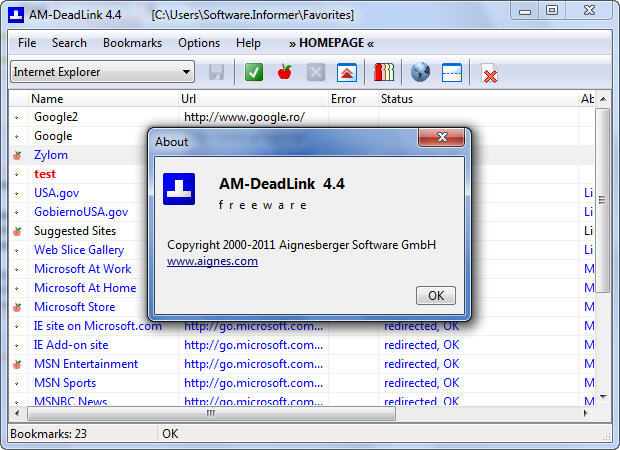This screenshot has height=450, width=620.
Task: Click the Bookmarks: 23 status bar entry
Action: point(48,434)
